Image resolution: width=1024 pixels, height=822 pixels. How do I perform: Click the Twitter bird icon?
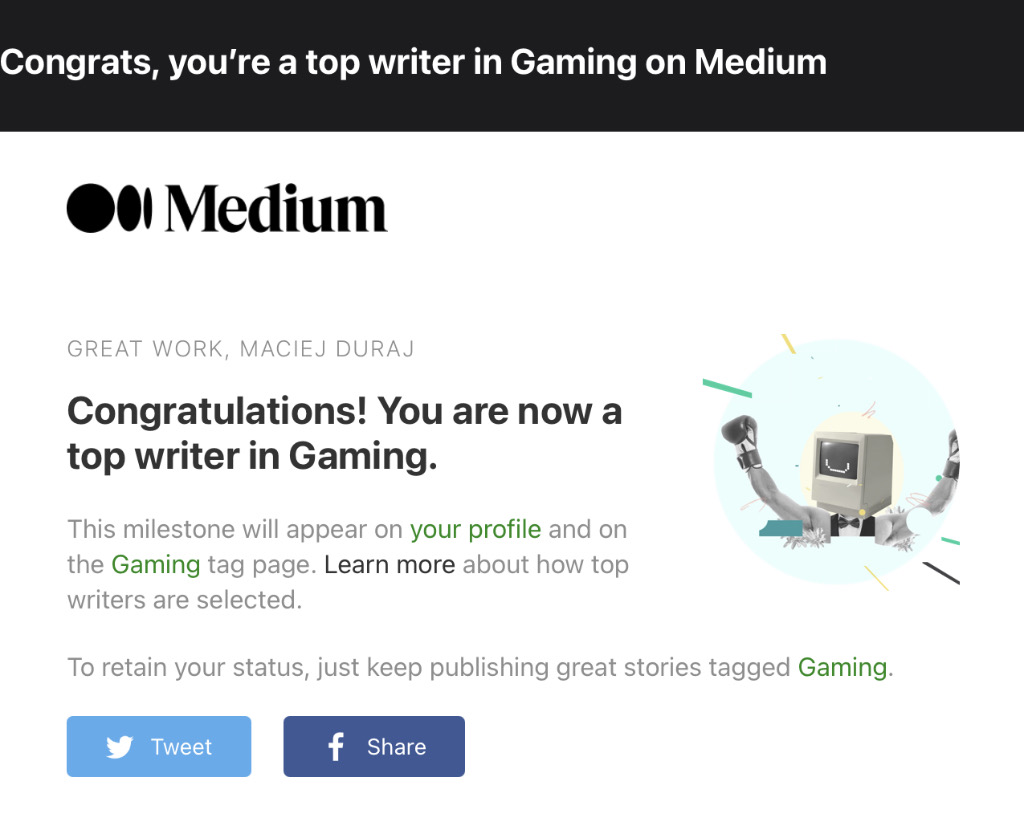click(120, 747)
